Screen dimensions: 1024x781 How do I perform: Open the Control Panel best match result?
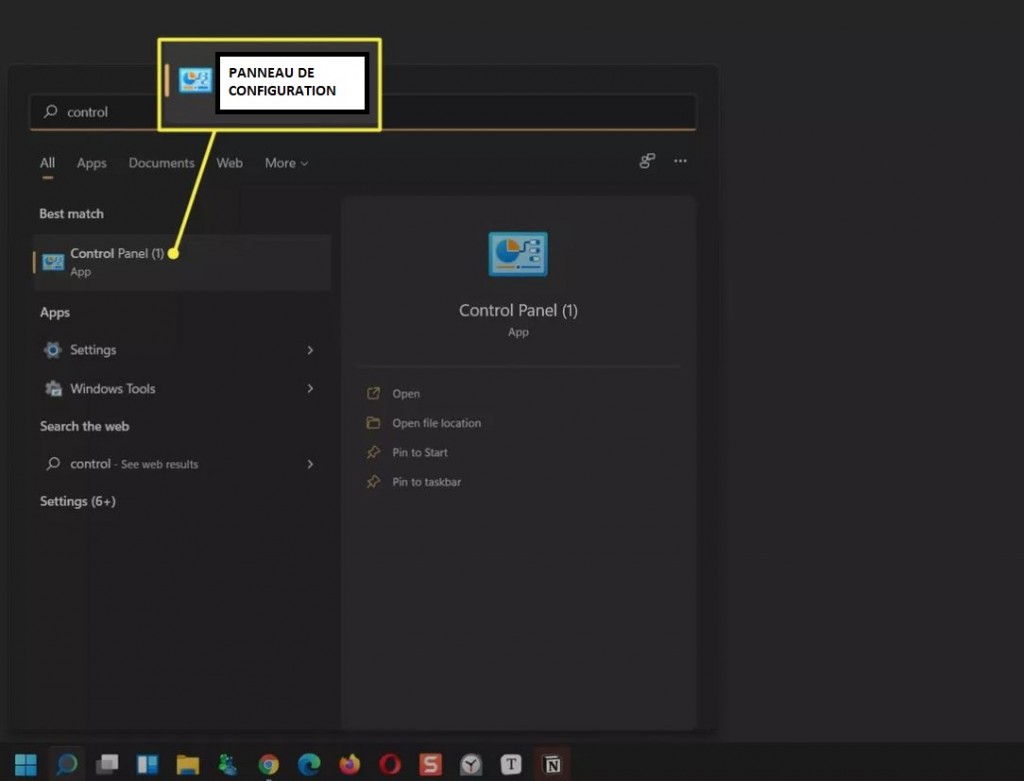click(x=182, y=262)
